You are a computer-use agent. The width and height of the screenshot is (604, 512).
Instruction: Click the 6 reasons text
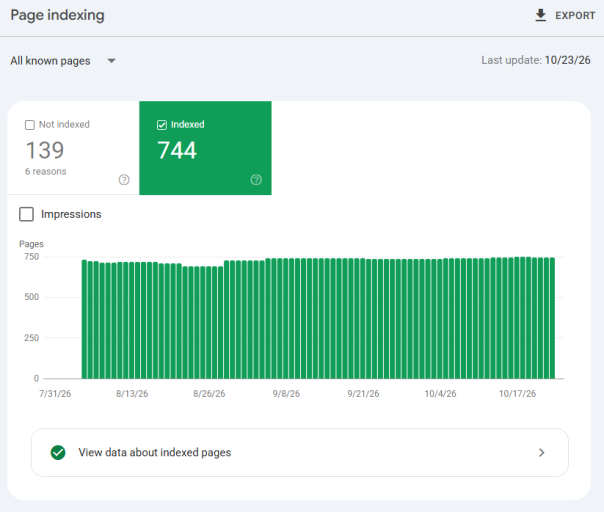(x=46, y=171)
